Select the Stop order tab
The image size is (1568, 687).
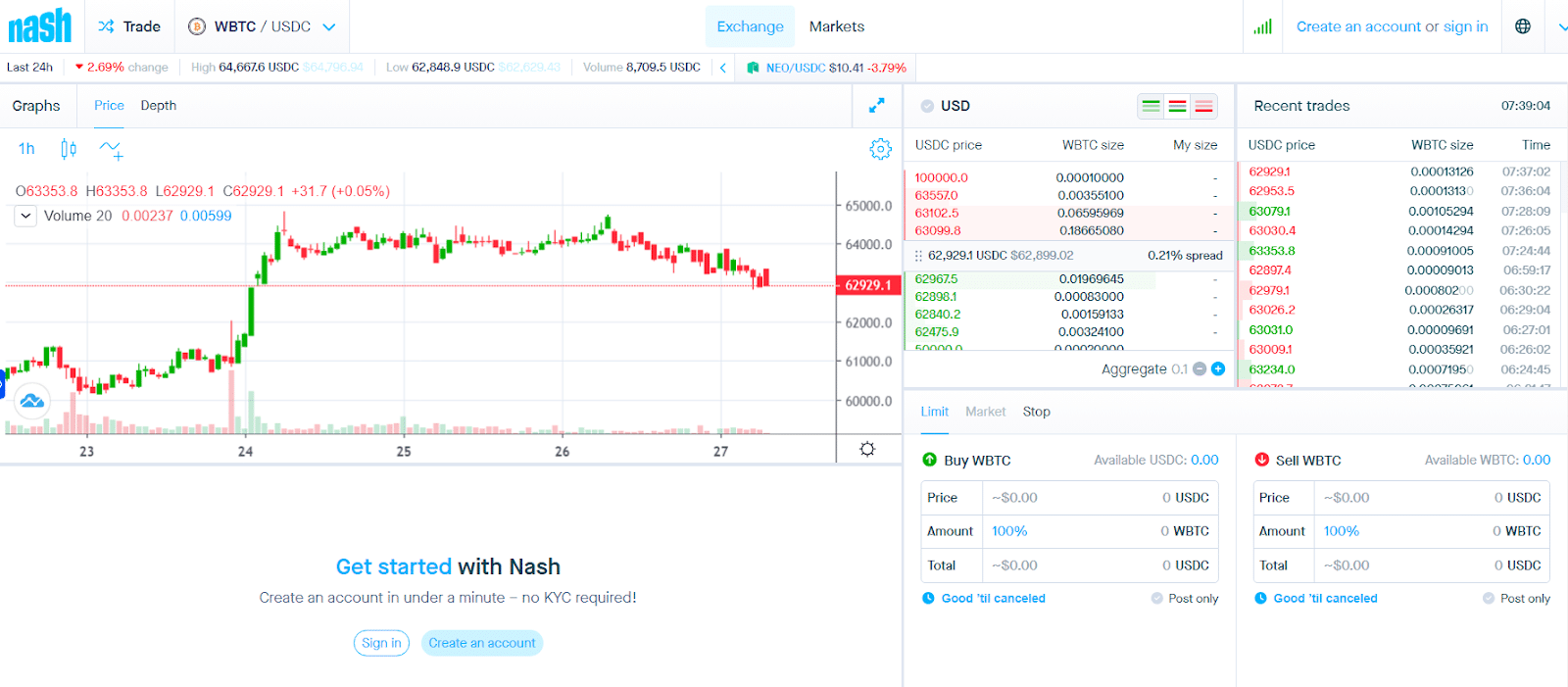pos(1036,412)
